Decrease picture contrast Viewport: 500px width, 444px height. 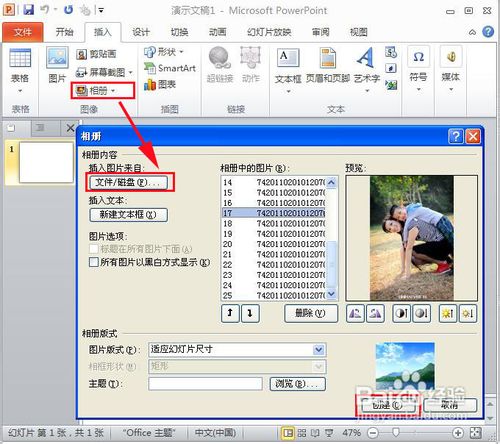421,313
